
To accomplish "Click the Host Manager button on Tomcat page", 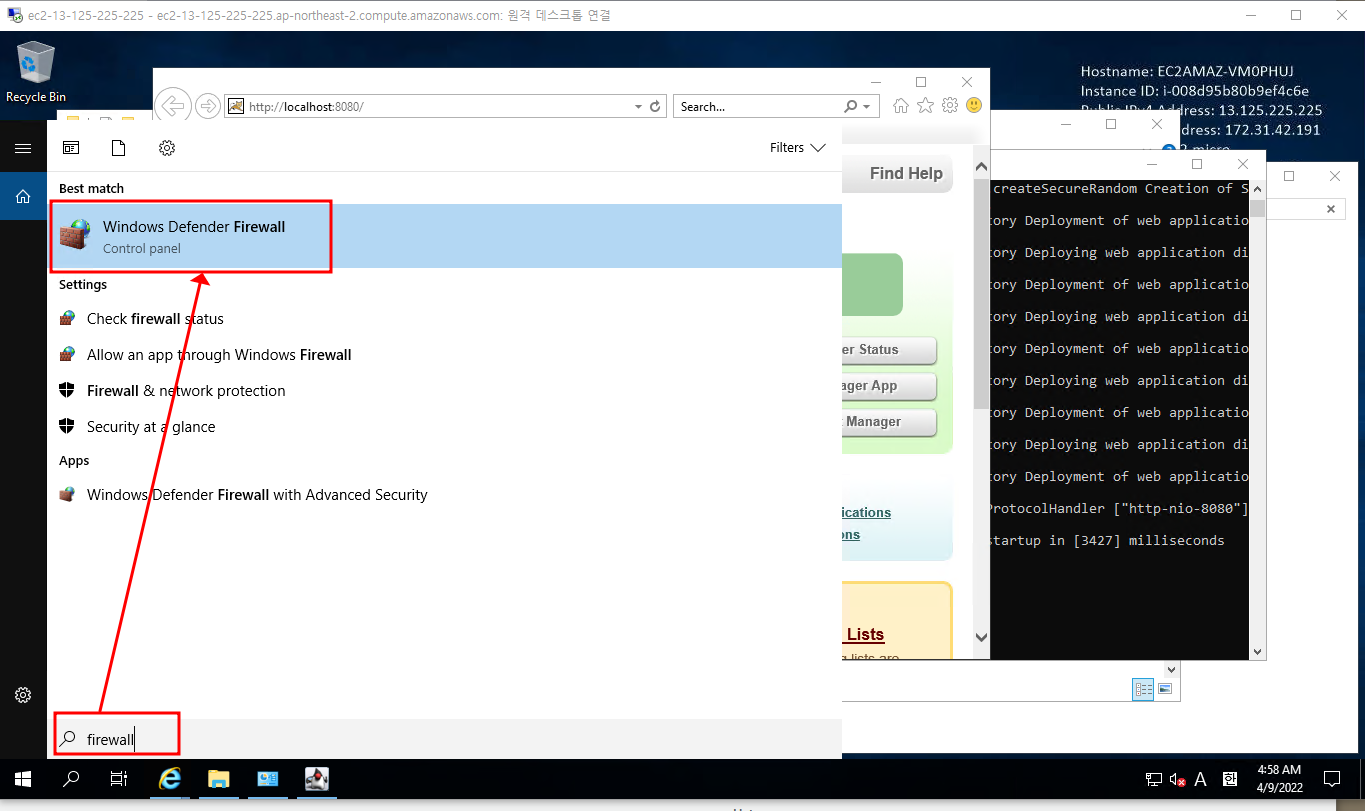I will pos(889,422).
